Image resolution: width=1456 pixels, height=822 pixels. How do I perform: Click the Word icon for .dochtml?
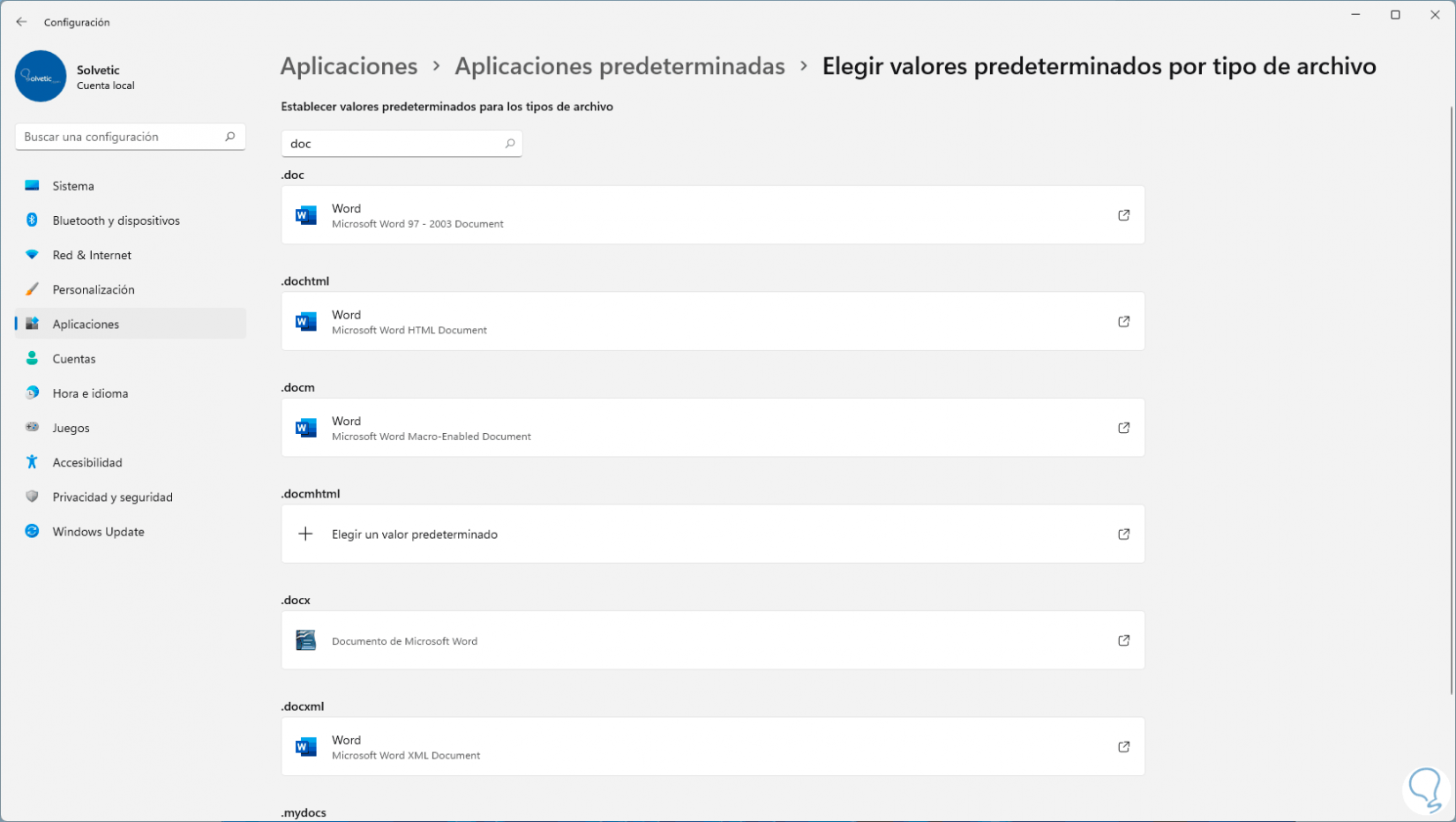(306, 322)
